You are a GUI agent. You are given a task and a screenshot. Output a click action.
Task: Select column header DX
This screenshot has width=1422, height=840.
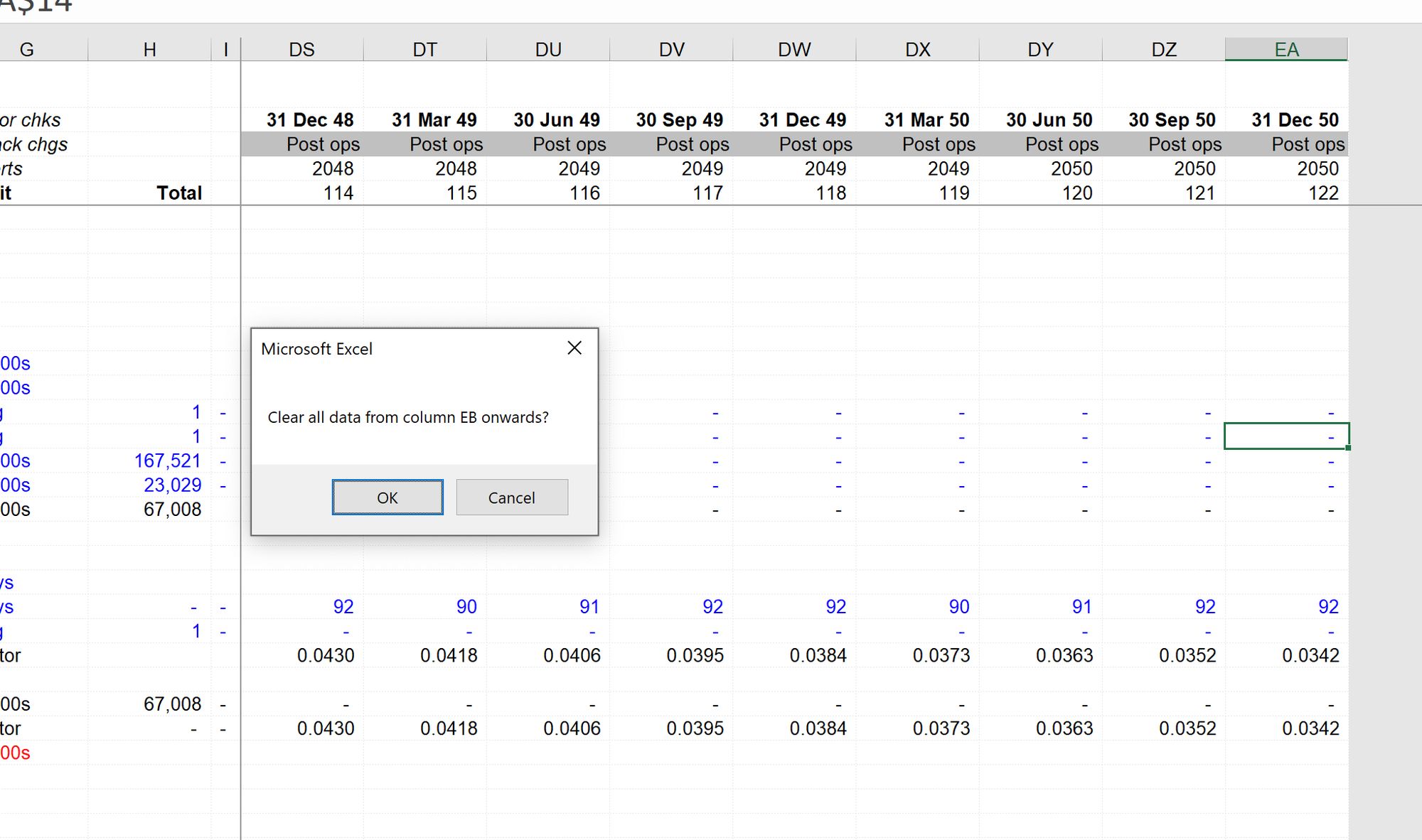coord(917,50)
